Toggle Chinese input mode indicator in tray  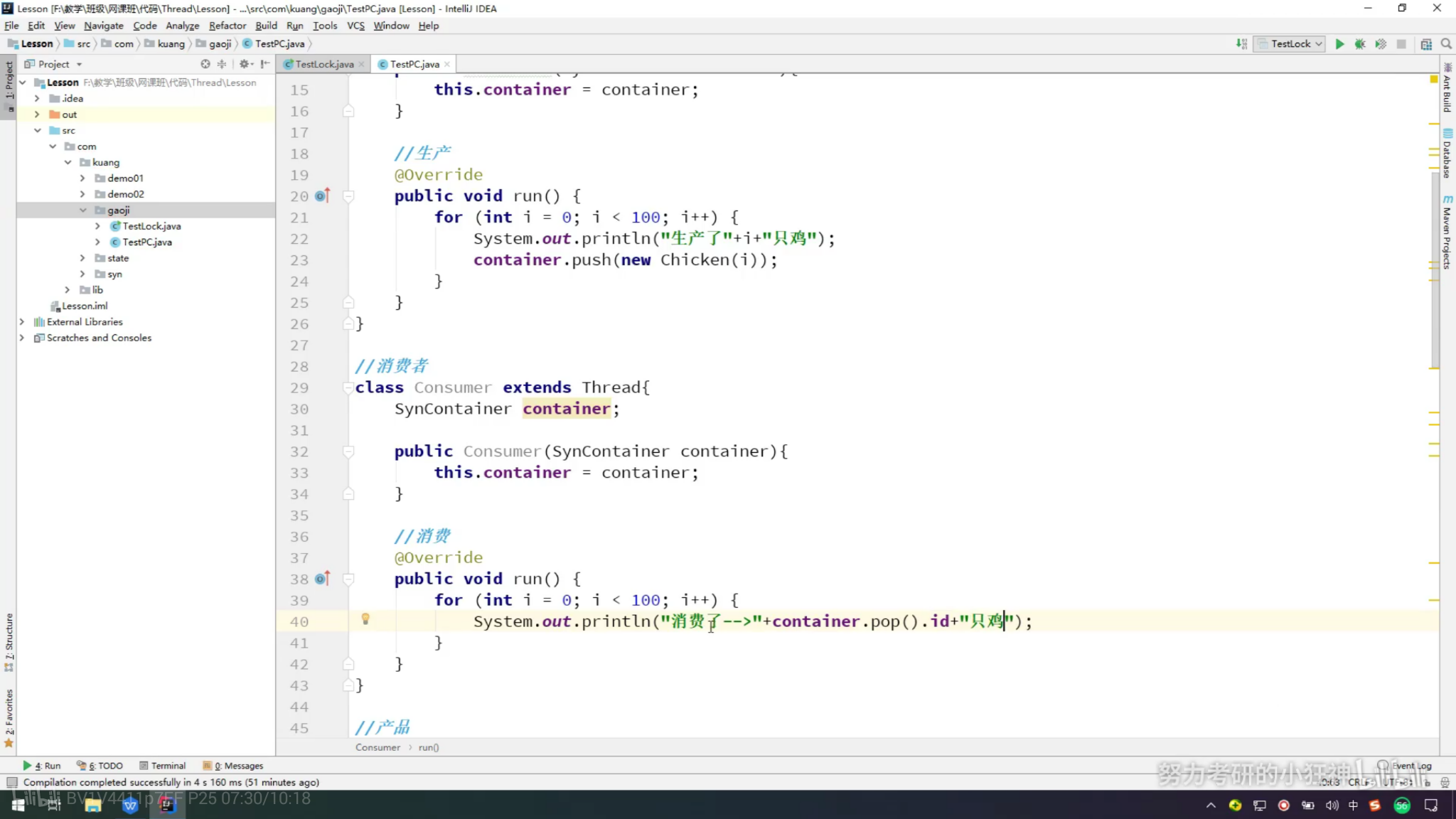coord(1353,805)
